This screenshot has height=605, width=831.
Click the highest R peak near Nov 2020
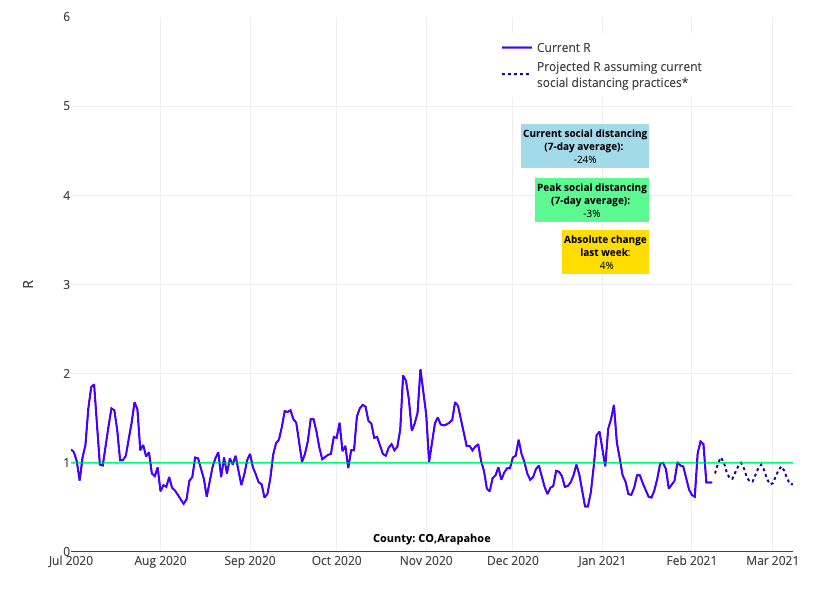pyautogui.click(x=420, y=371)
